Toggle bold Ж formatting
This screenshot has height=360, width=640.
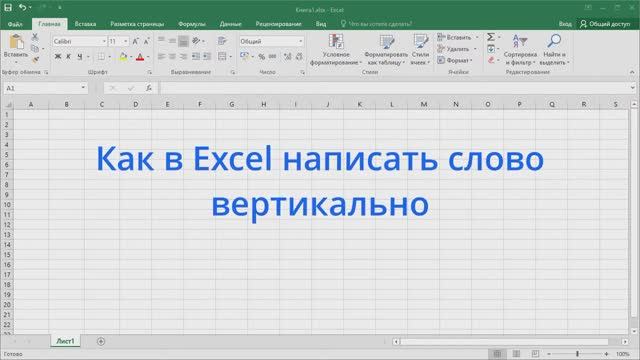click(58, 56)
